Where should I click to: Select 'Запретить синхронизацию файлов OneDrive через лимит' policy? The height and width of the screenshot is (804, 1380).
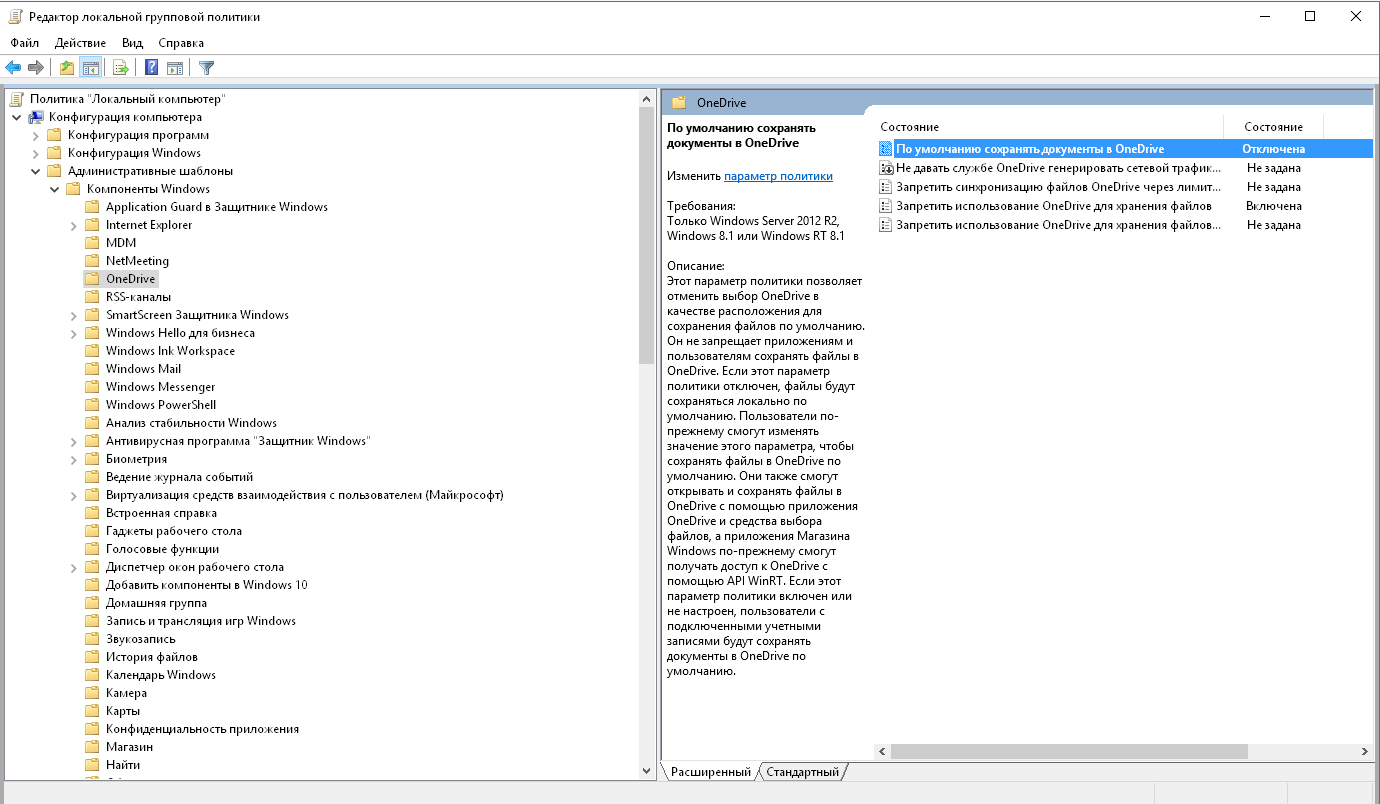point(1058,187)
